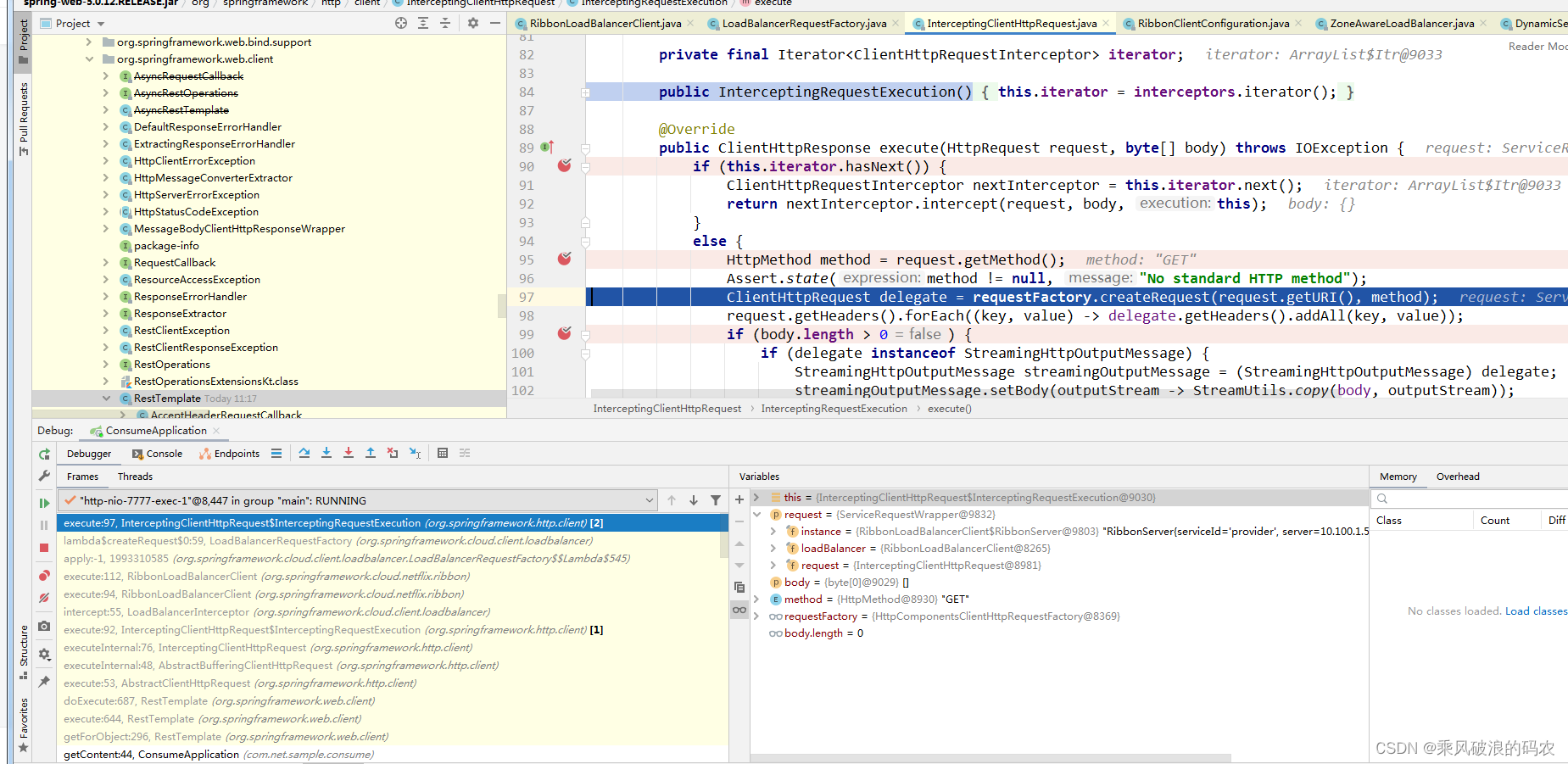Screen dimensions: 1568x764
Task: Click the locate target icon in Project panel
Action: (401, 24)
